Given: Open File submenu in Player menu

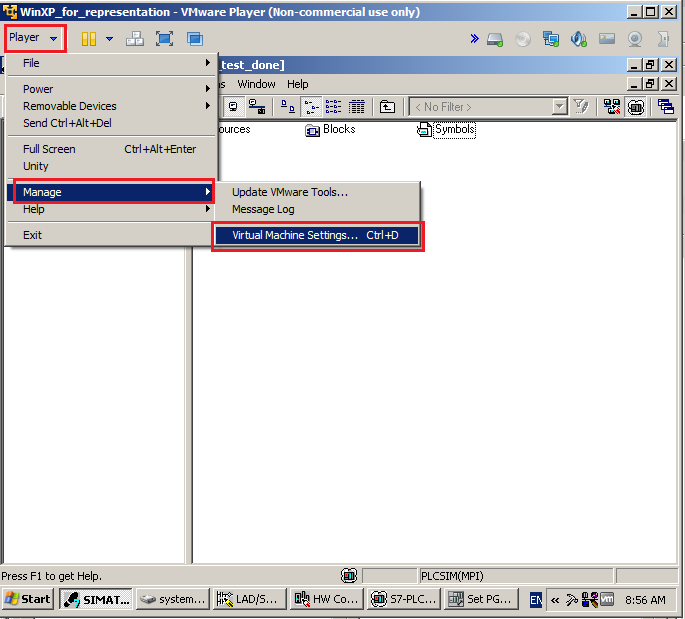Looking at the screenshot, I should tap(112, 63).
